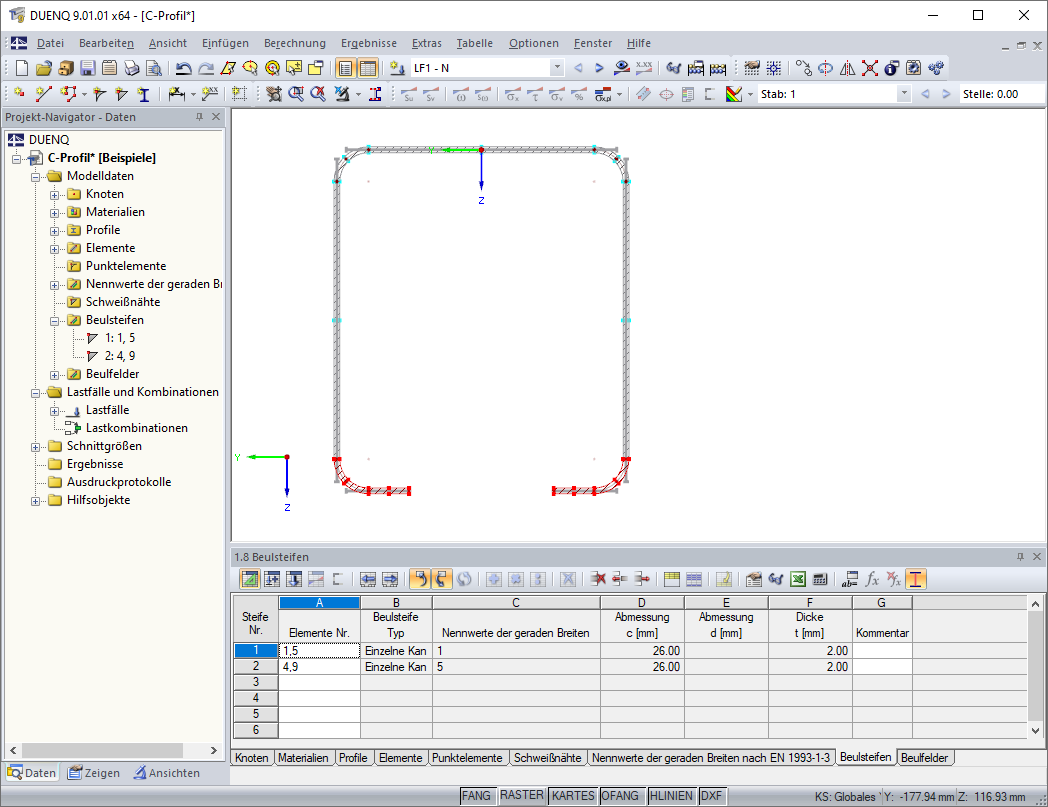Click the Stelle: 0.00 input field

point(1001,94)
